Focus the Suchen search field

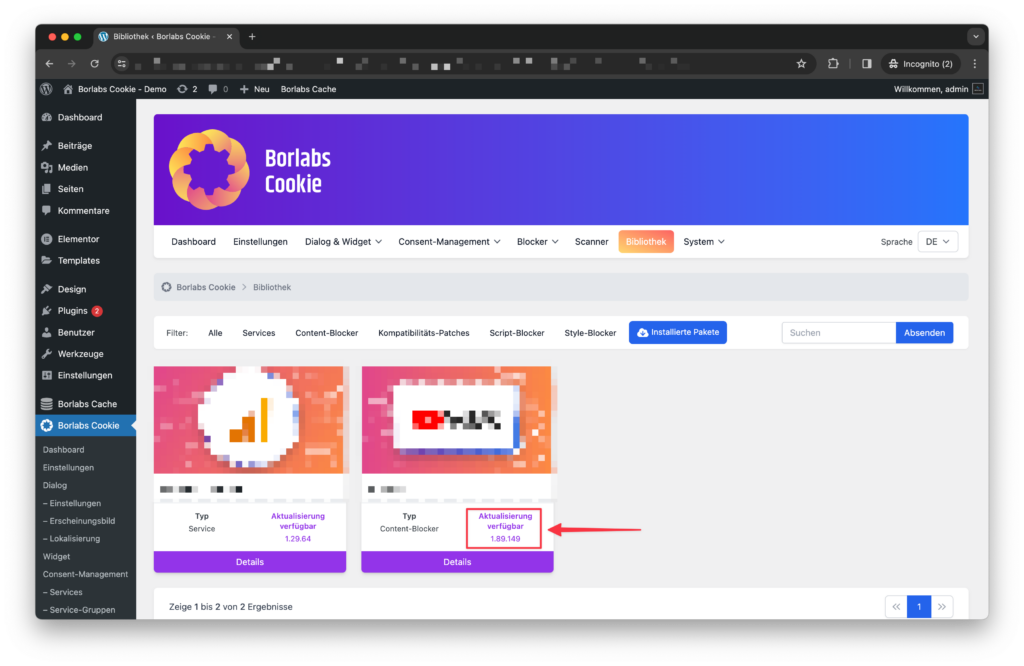coord(839,333)
